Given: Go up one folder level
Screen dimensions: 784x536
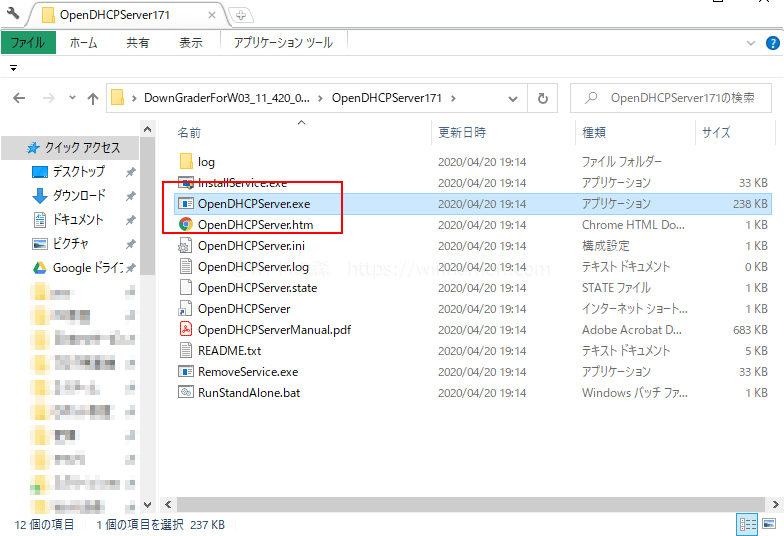Looking at the screenshot, I should [x=93, y=98].
